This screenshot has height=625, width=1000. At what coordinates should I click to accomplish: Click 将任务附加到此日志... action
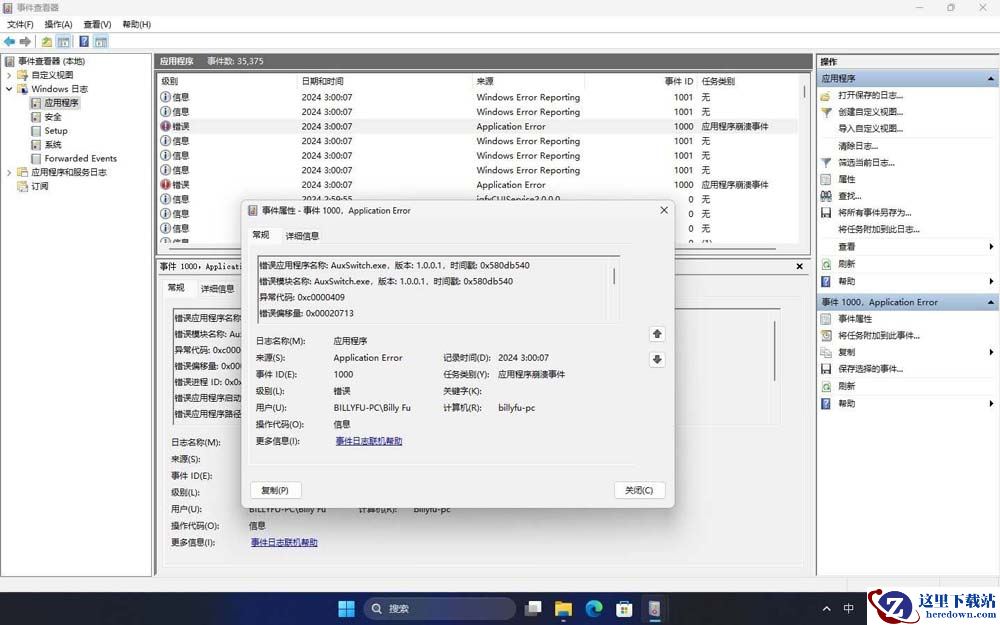pyautogui.click(x=879, y=230)
